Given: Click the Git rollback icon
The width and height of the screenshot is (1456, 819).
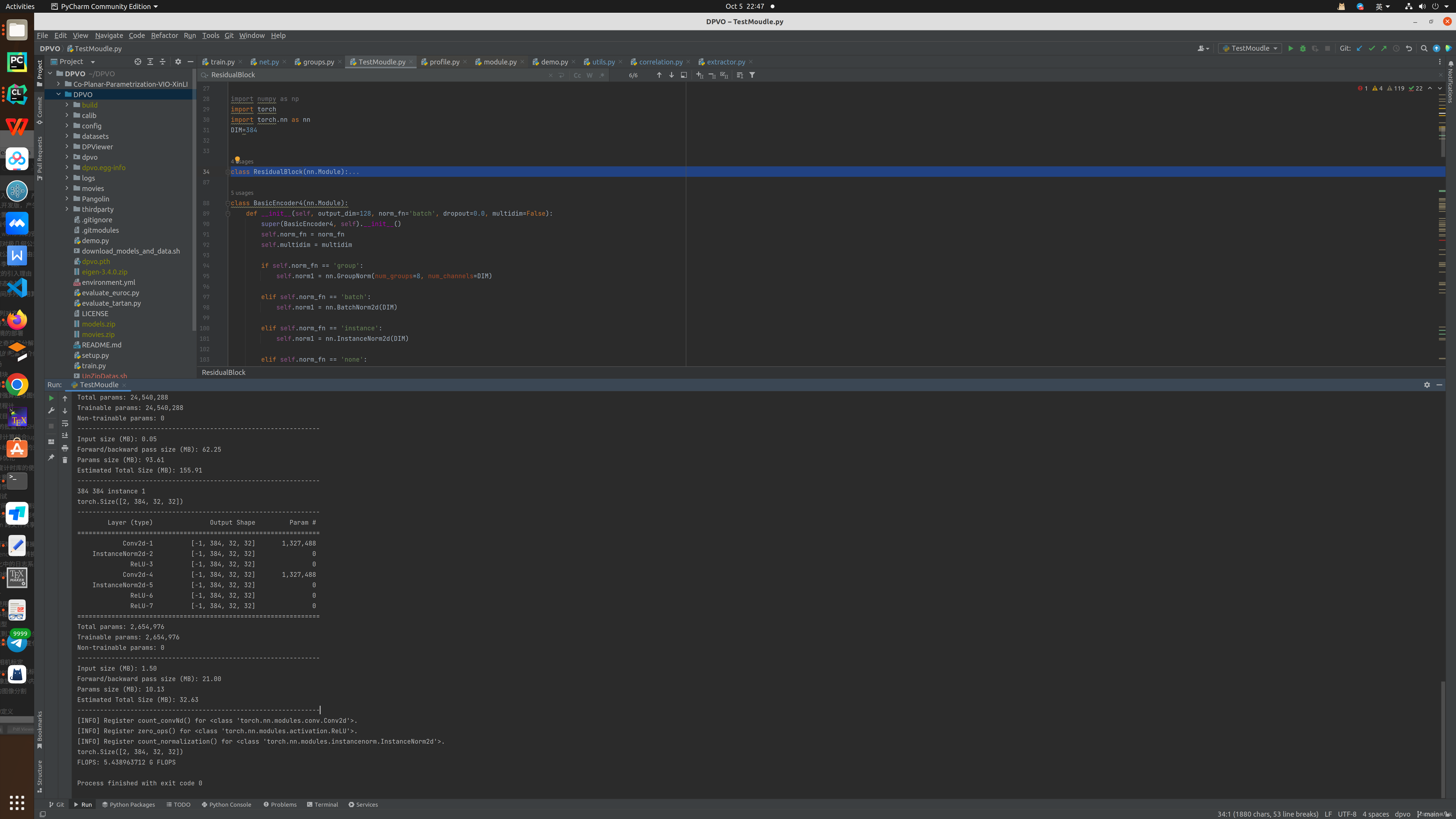Looking at the screenshot, I should pos(1409,49).
